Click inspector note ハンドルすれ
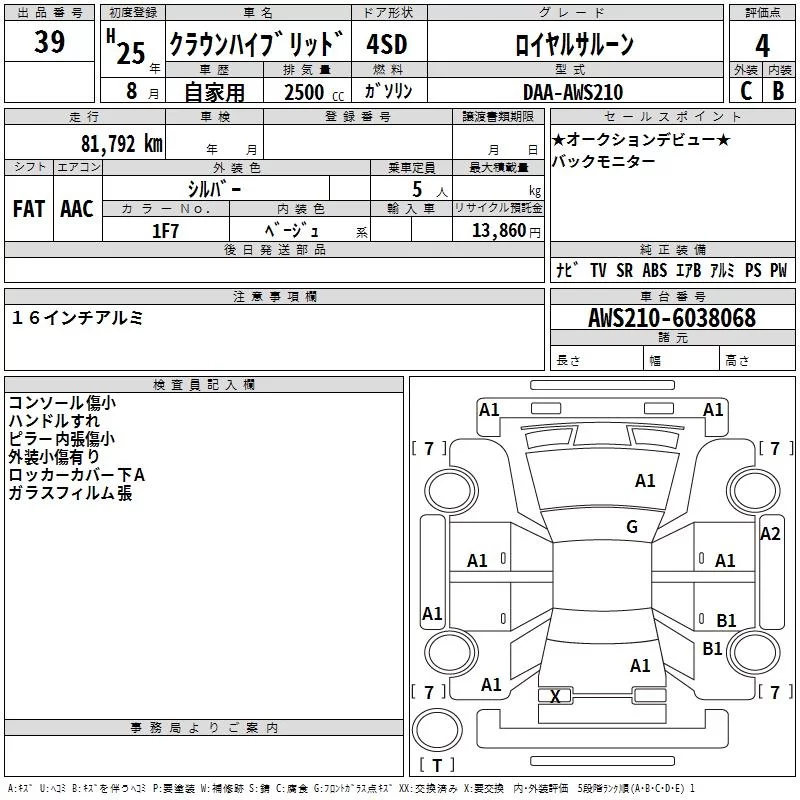This screenshot has height=800, width=800. pos(54,421)
